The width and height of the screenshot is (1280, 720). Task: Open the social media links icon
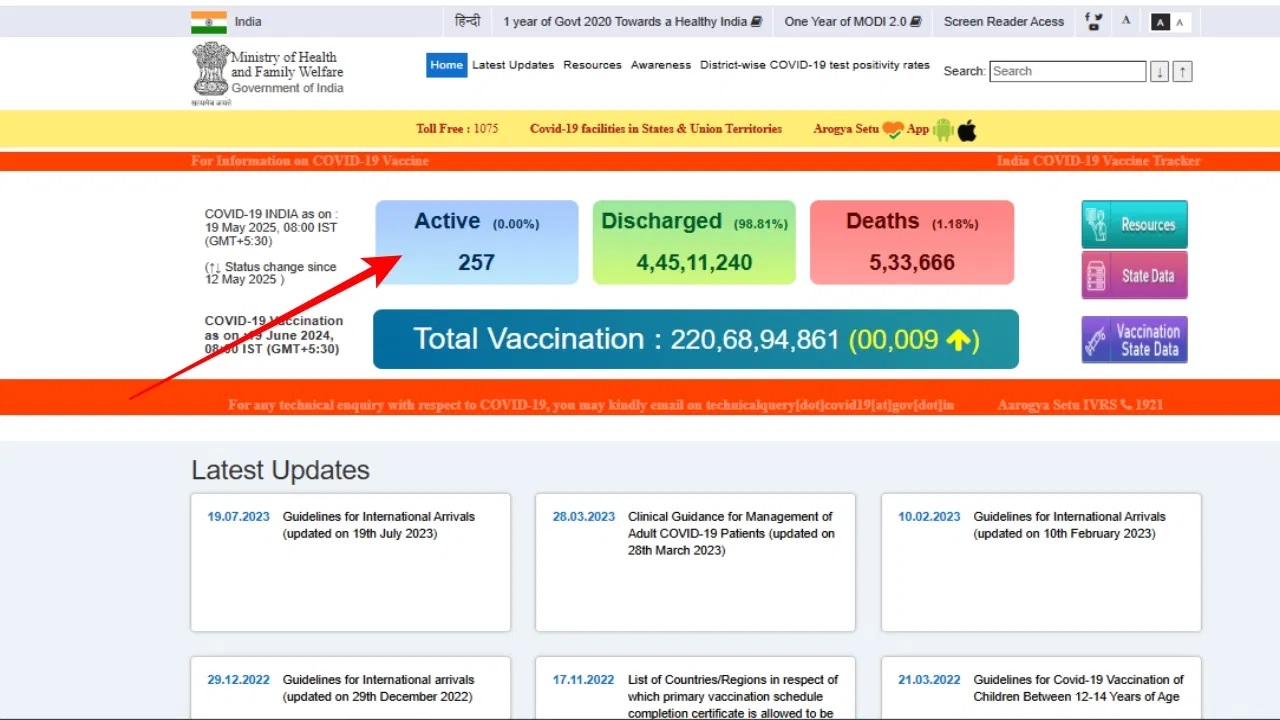[1094, 21]
